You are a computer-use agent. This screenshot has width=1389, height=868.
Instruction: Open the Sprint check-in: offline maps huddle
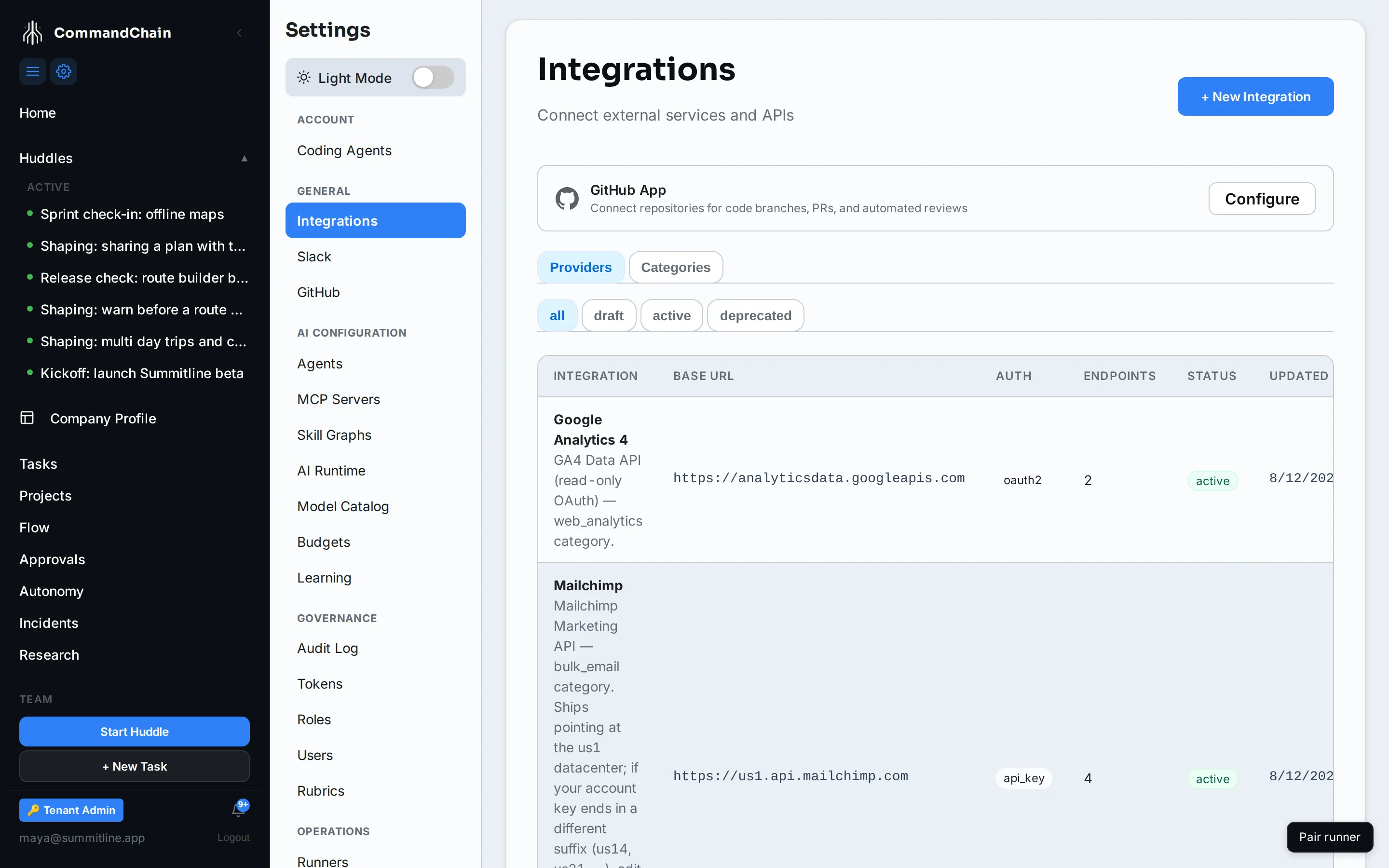coord(132,214)
